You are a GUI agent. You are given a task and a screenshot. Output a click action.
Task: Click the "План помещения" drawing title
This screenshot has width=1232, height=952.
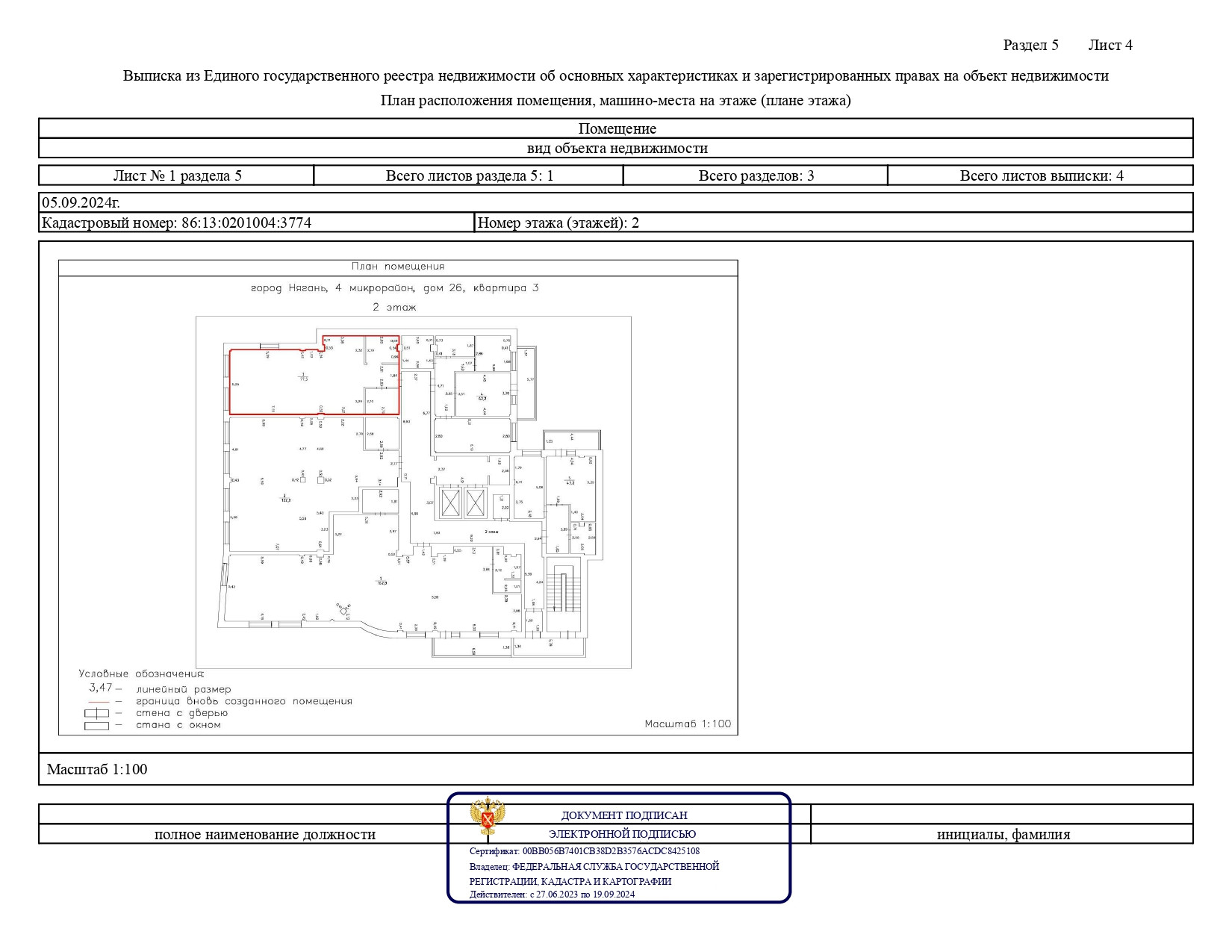click(398, 267)
